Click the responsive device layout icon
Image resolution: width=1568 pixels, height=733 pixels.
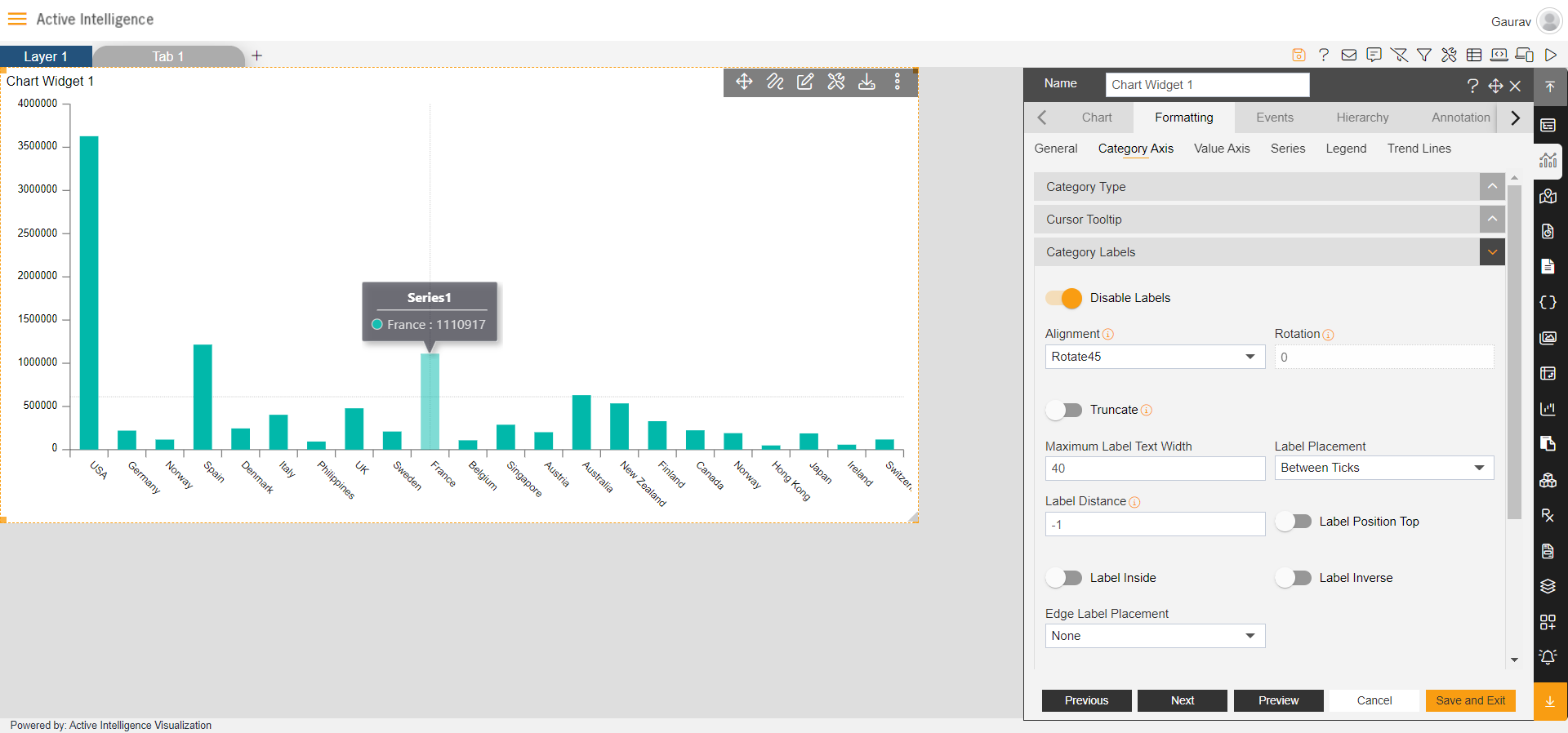pyautogui.click(x=1525, y=55)
